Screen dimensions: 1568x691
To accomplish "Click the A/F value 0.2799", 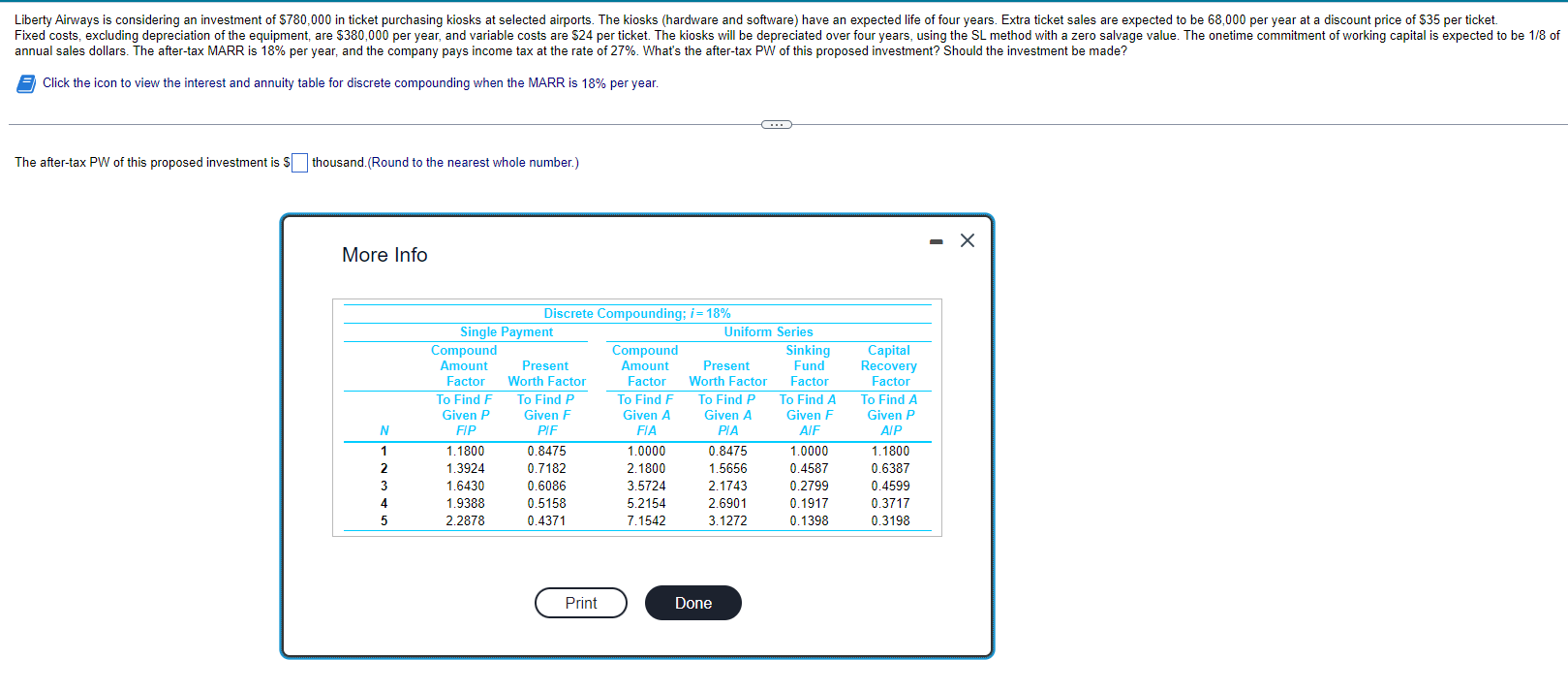I will [809, 486].
